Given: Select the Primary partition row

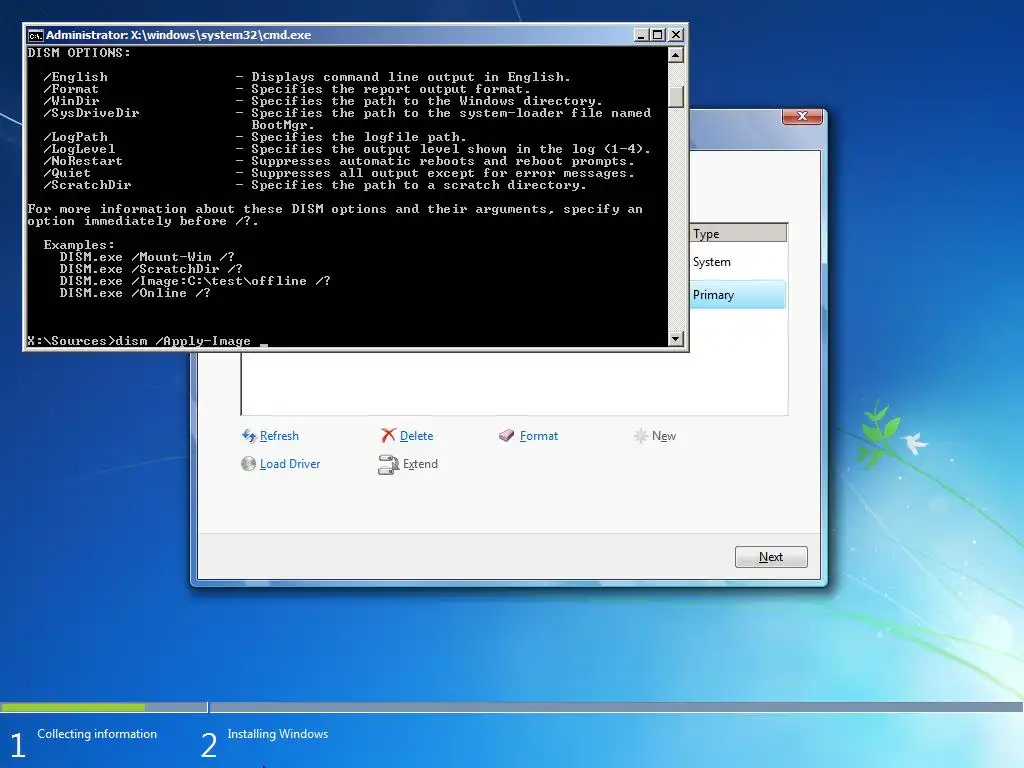Looking at the screenshot, I should (x=738, y=295).
